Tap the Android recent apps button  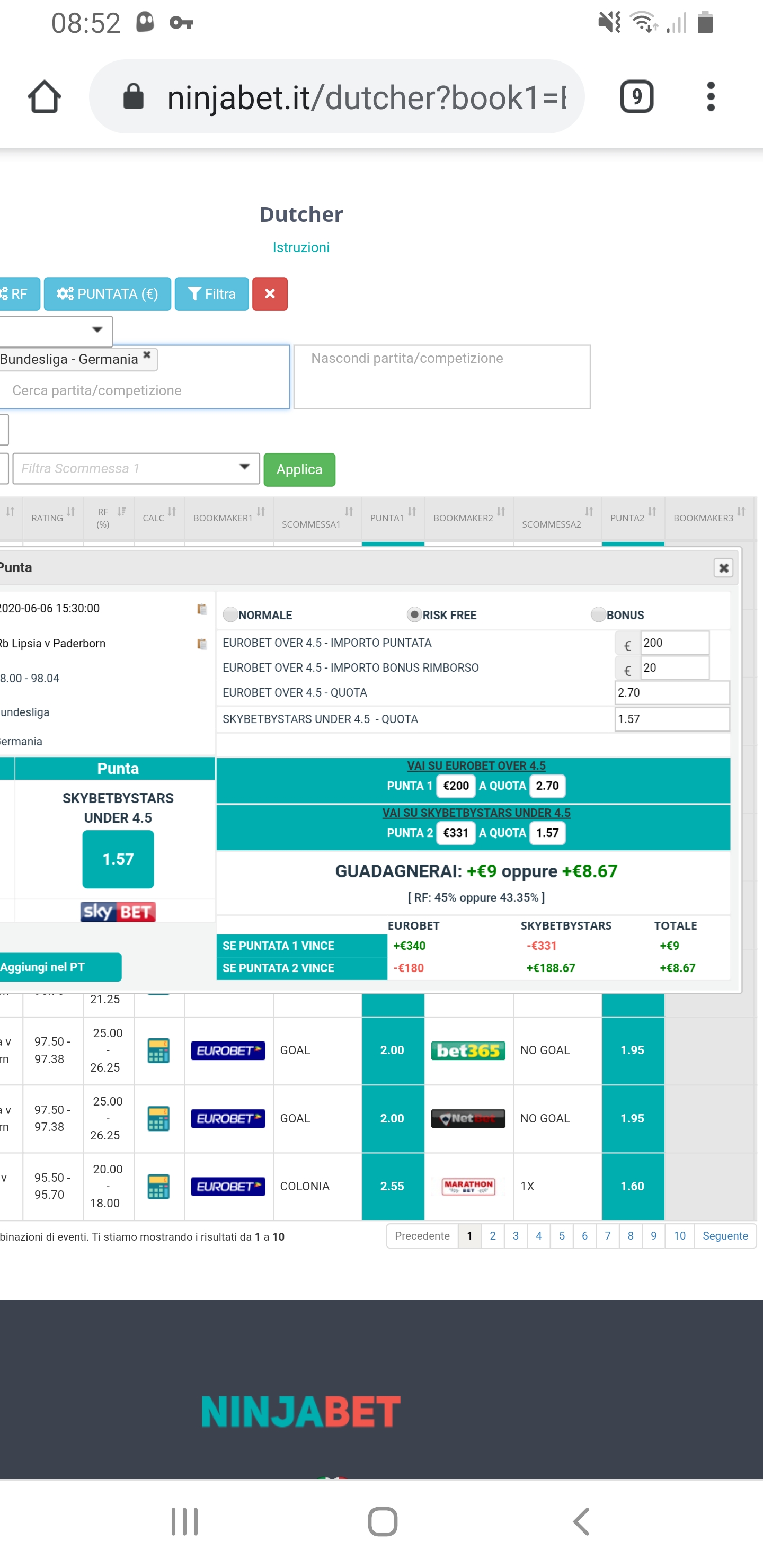pos(184,1522)
